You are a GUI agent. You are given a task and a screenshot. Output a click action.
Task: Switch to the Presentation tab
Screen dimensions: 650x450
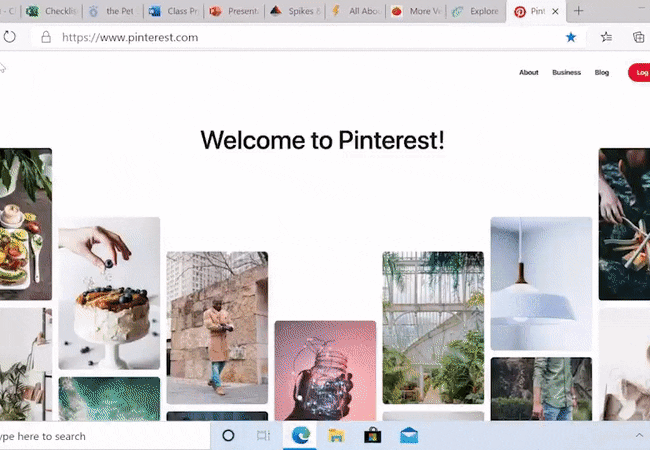(x=235, y=11)
